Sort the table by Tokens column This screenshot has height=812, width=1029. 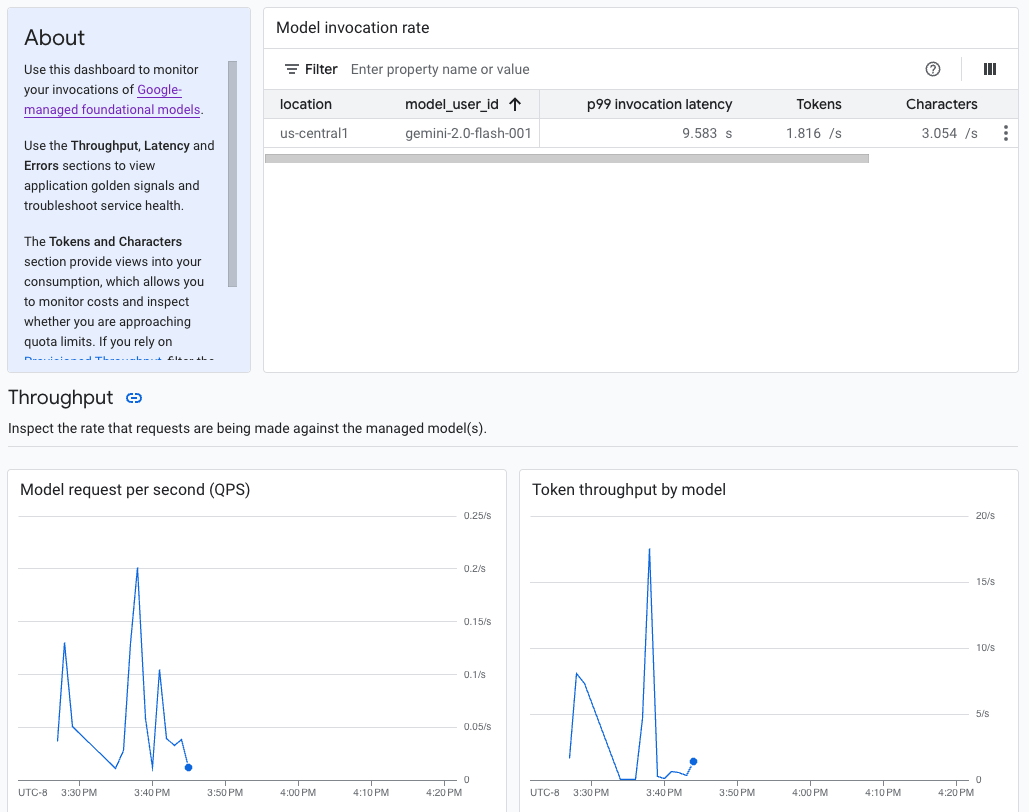(x=818, y=103)
